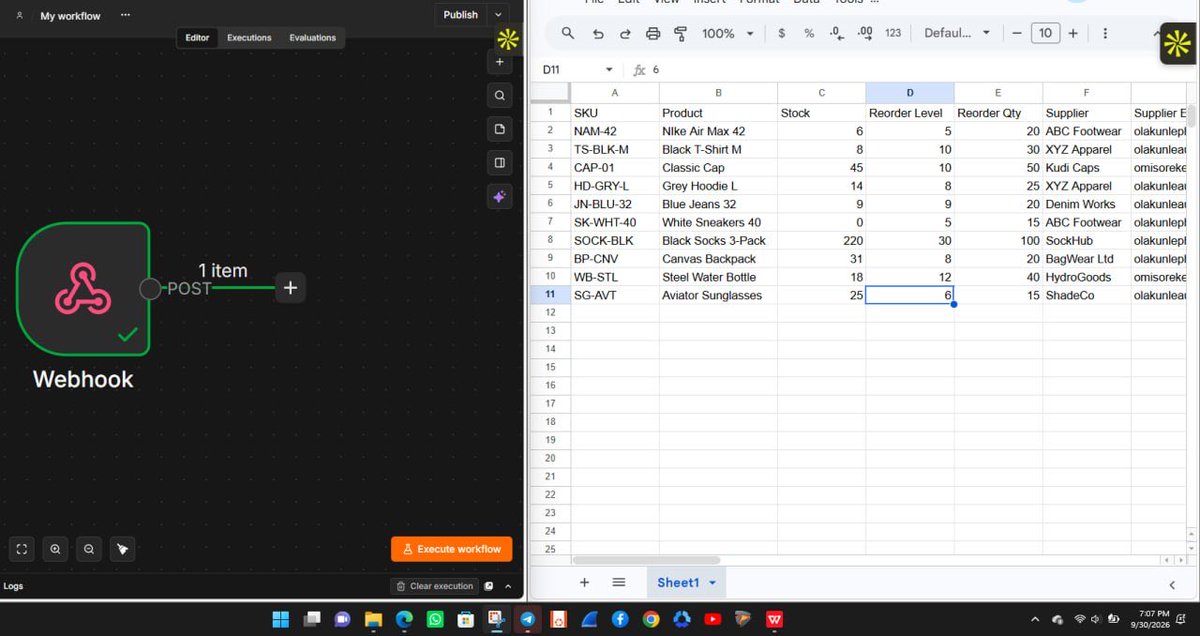Click Publish in n8n
Screen dimensions: 1200x636
(461, 15)
